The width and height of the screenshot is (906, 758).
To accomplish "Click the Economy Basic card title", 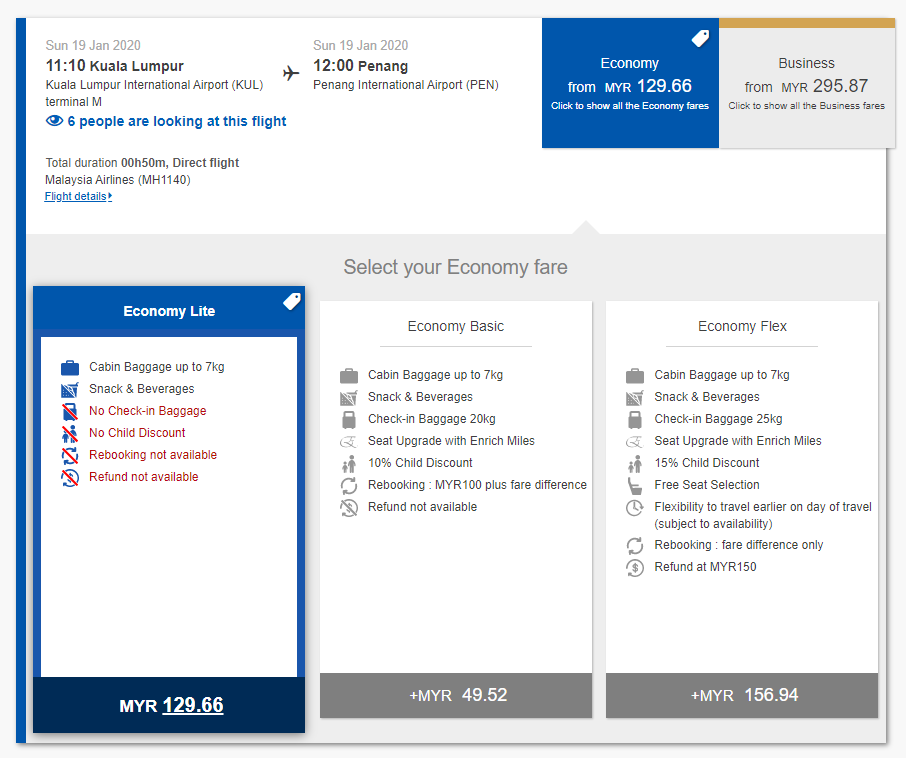I will point(456,326).
